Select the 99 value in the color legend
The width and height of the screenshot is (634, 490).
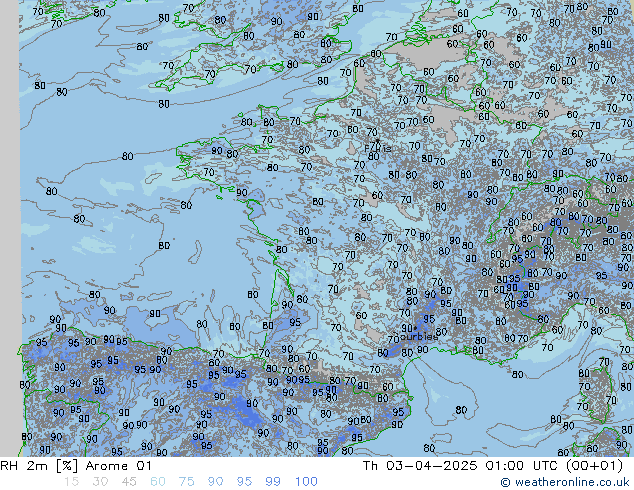pos(273,482)
